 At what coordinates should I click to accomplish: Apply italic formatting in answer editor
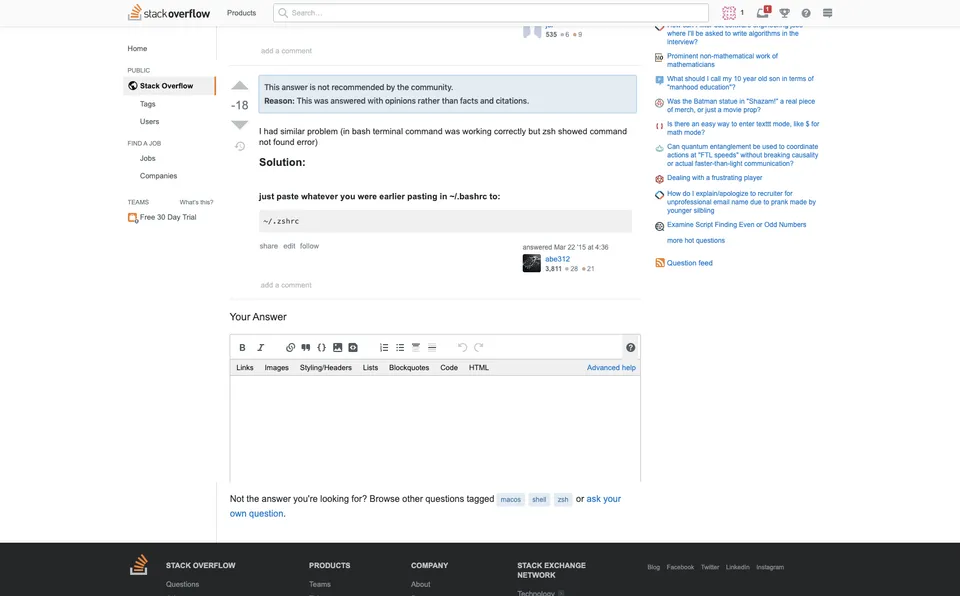click(260, 347)
